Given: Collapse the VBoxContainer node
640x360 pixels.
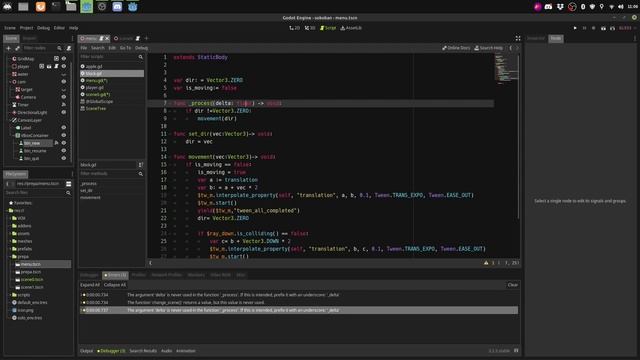Looking at the screenshot, I should coord(13,136).
